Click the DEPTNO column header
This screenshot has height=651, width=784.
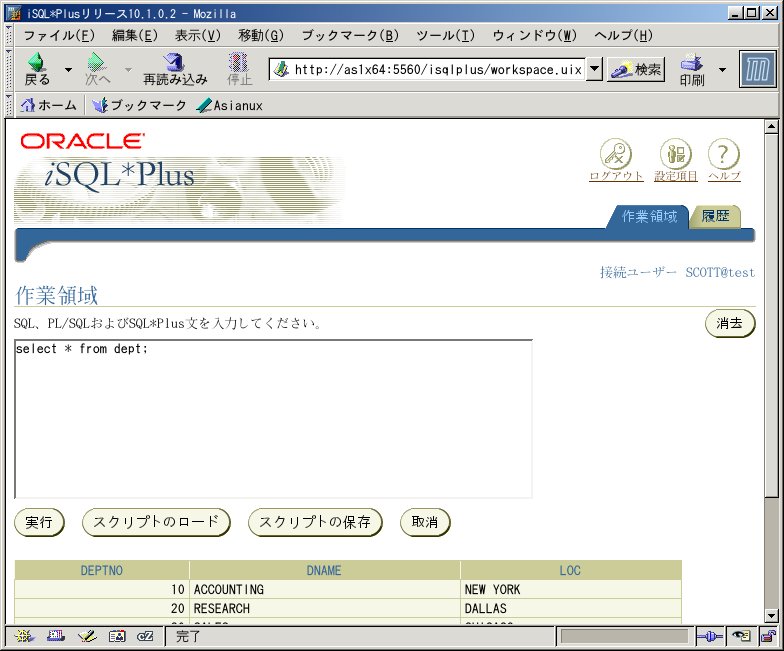coord(102,570)
